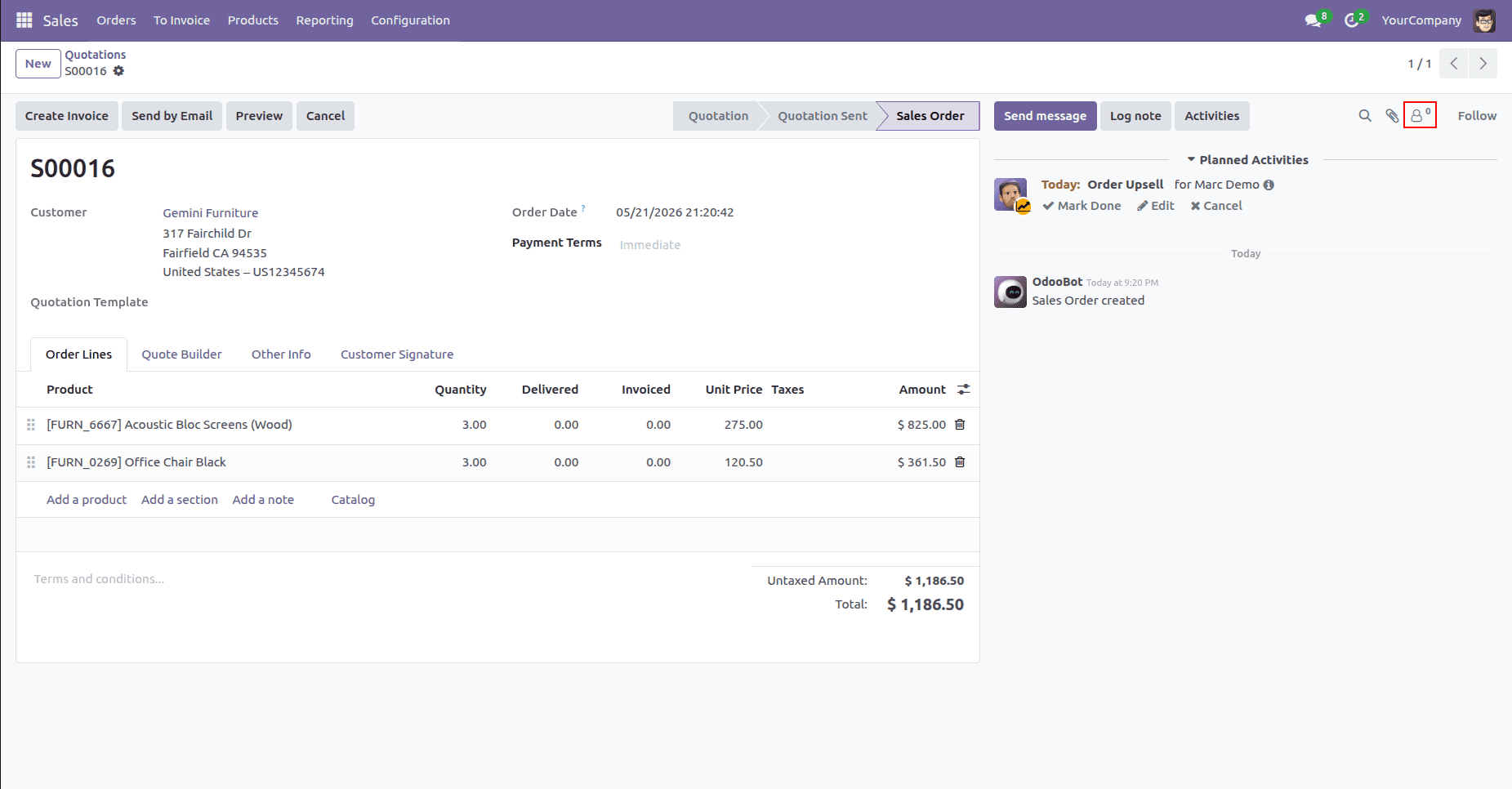Open the YourCompany switcher
Viewport: 1512px width, 789px height.
pos(1421,20)
